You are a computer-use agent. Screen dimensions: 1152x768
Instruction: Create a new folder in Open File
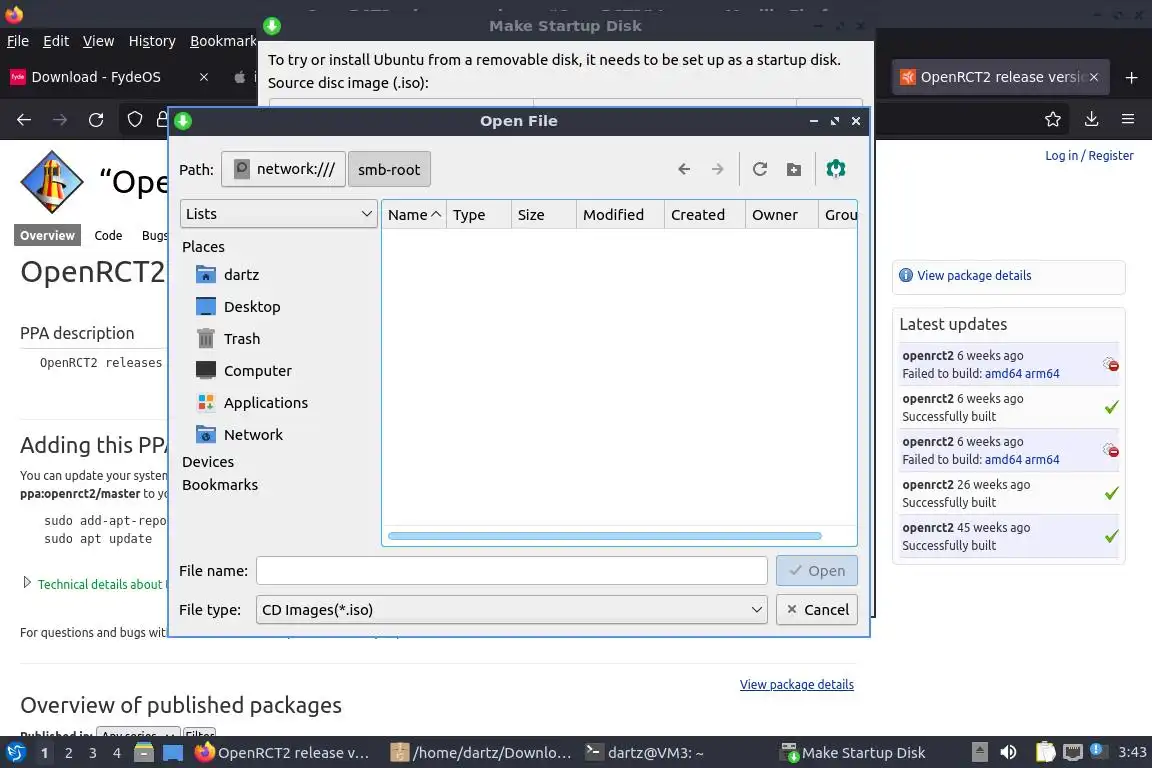793,169
